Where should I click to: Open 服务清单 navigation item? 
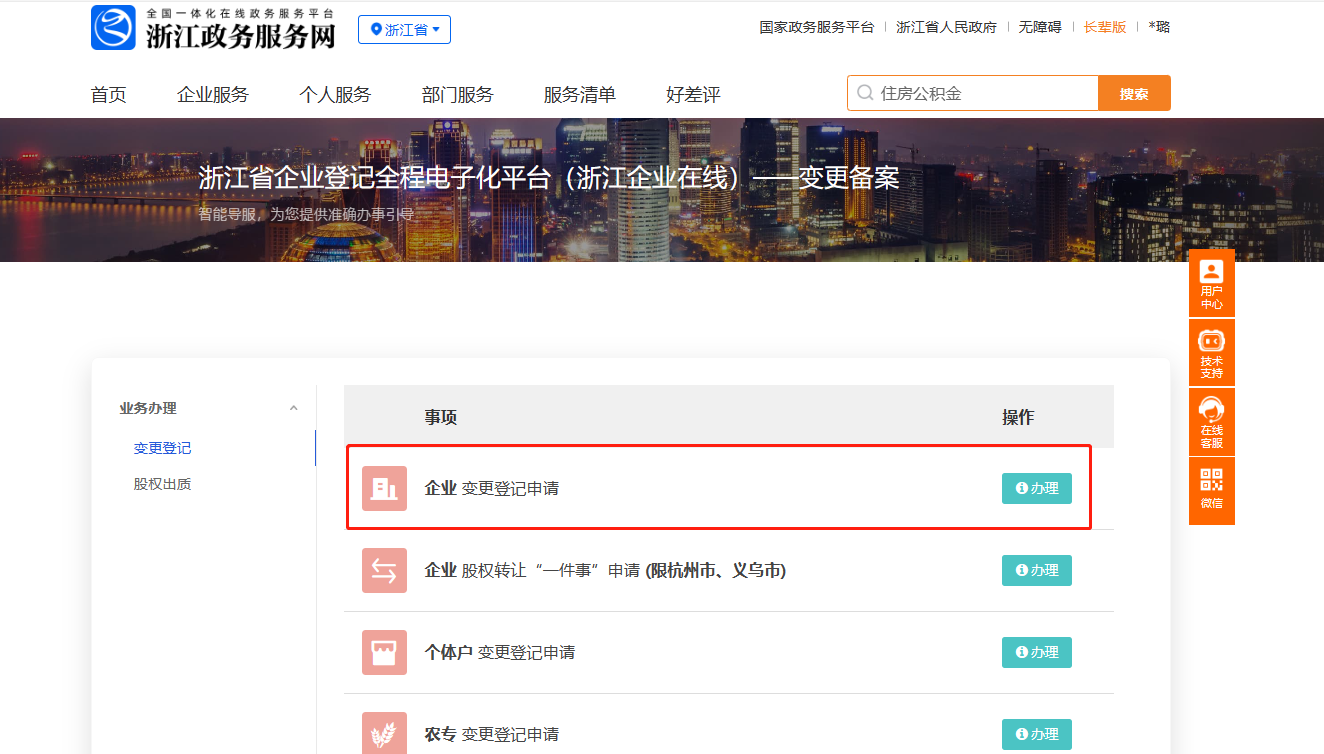[580, 95]
